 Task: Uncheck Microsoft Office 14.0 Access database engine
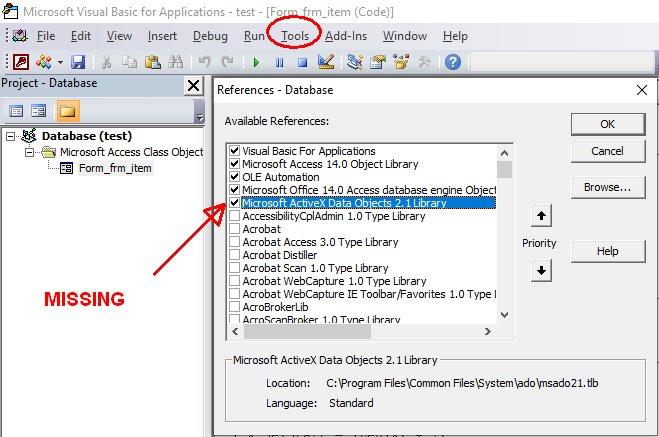235,190
